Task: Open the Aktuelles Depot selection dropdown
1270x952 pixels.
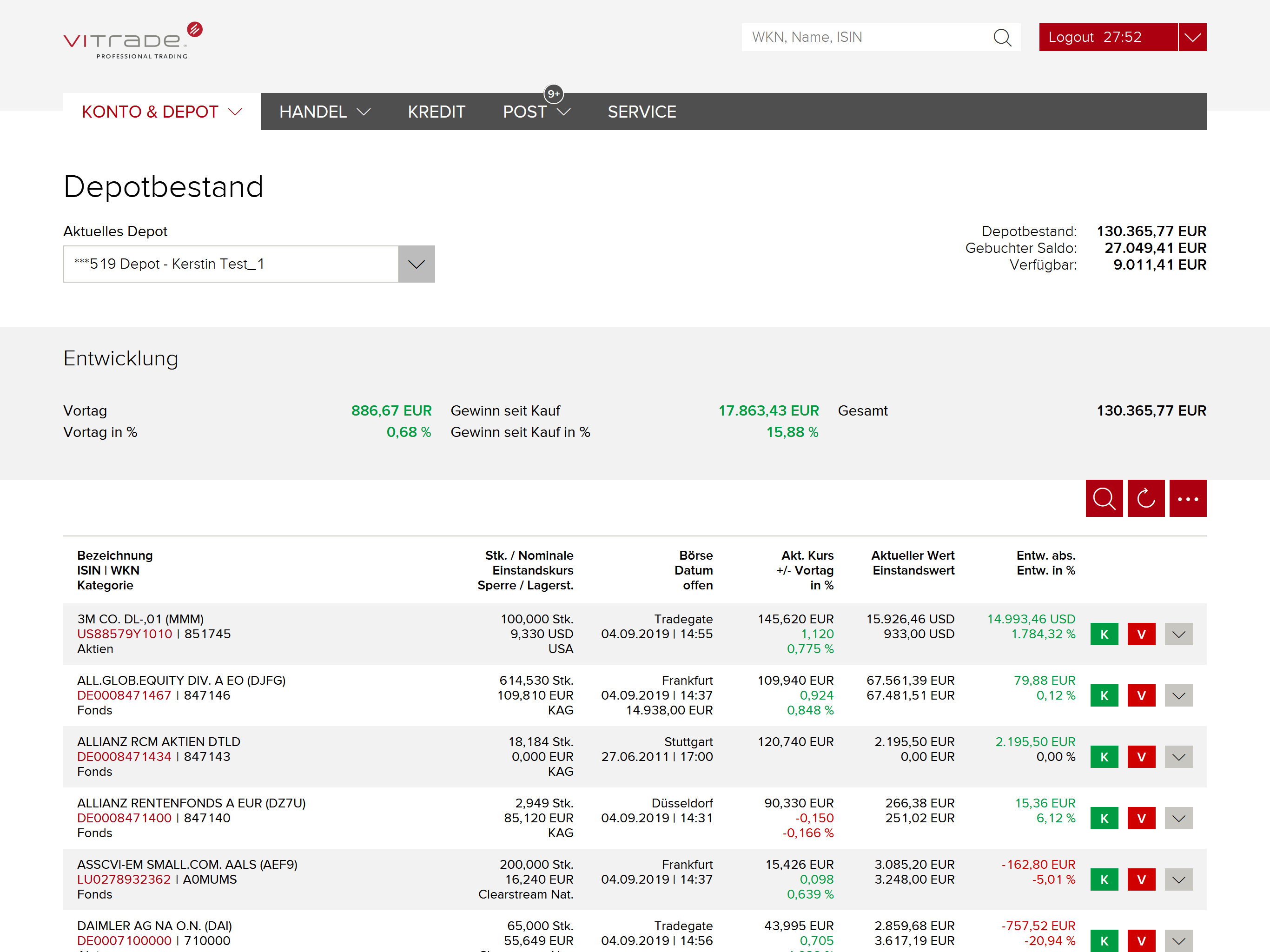Action: pyautogui.click(x=416, y=264)
